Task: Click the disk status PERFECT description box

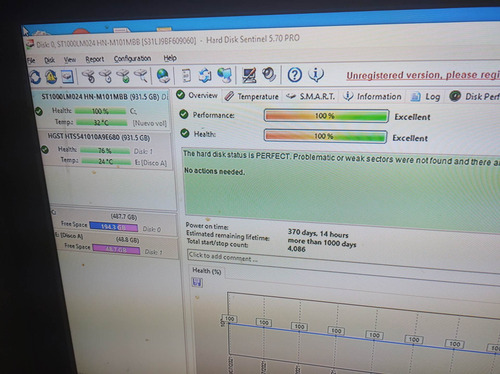Action: tap(341, 189)
